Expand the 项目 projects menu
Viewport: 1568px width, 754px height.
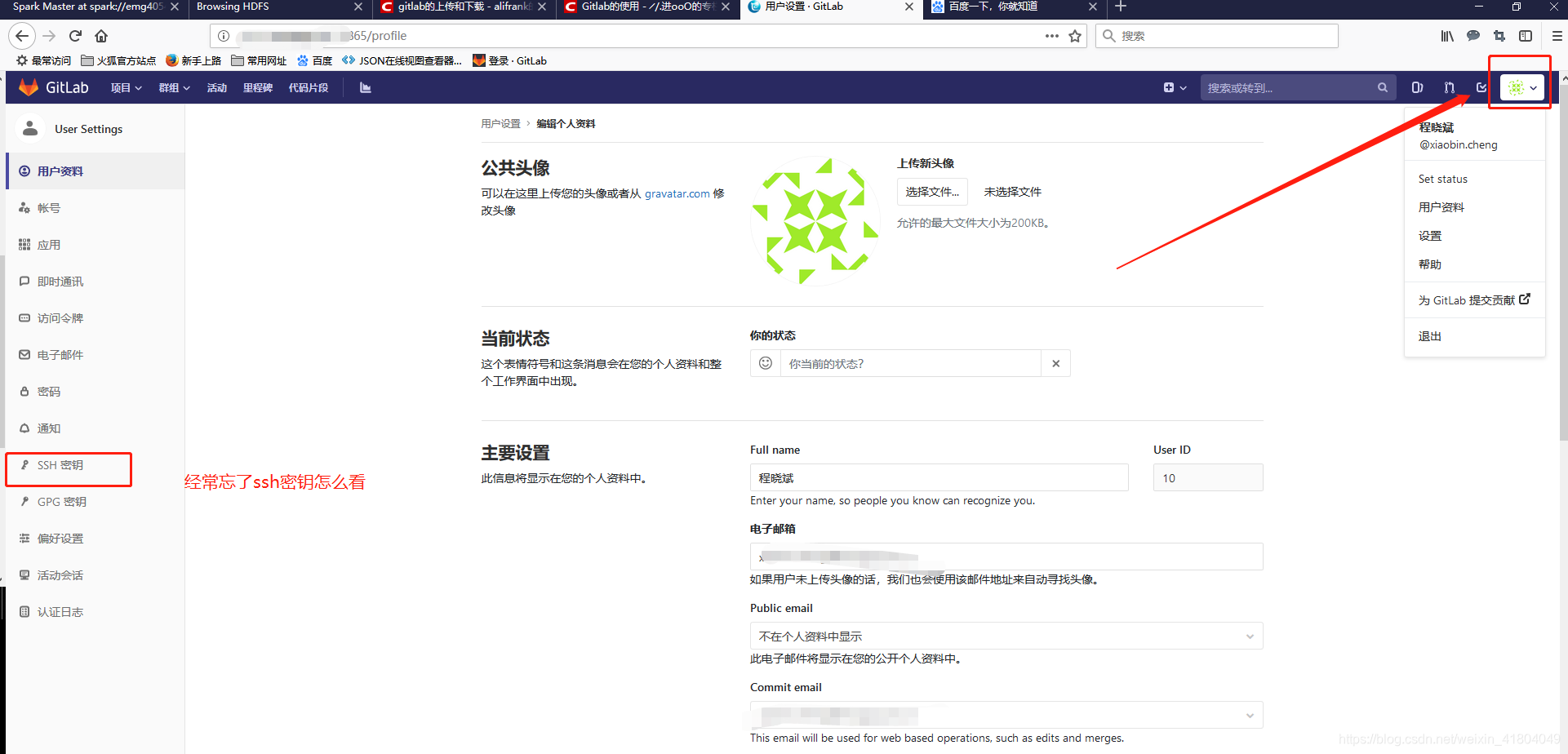click(x=126, y=87)
